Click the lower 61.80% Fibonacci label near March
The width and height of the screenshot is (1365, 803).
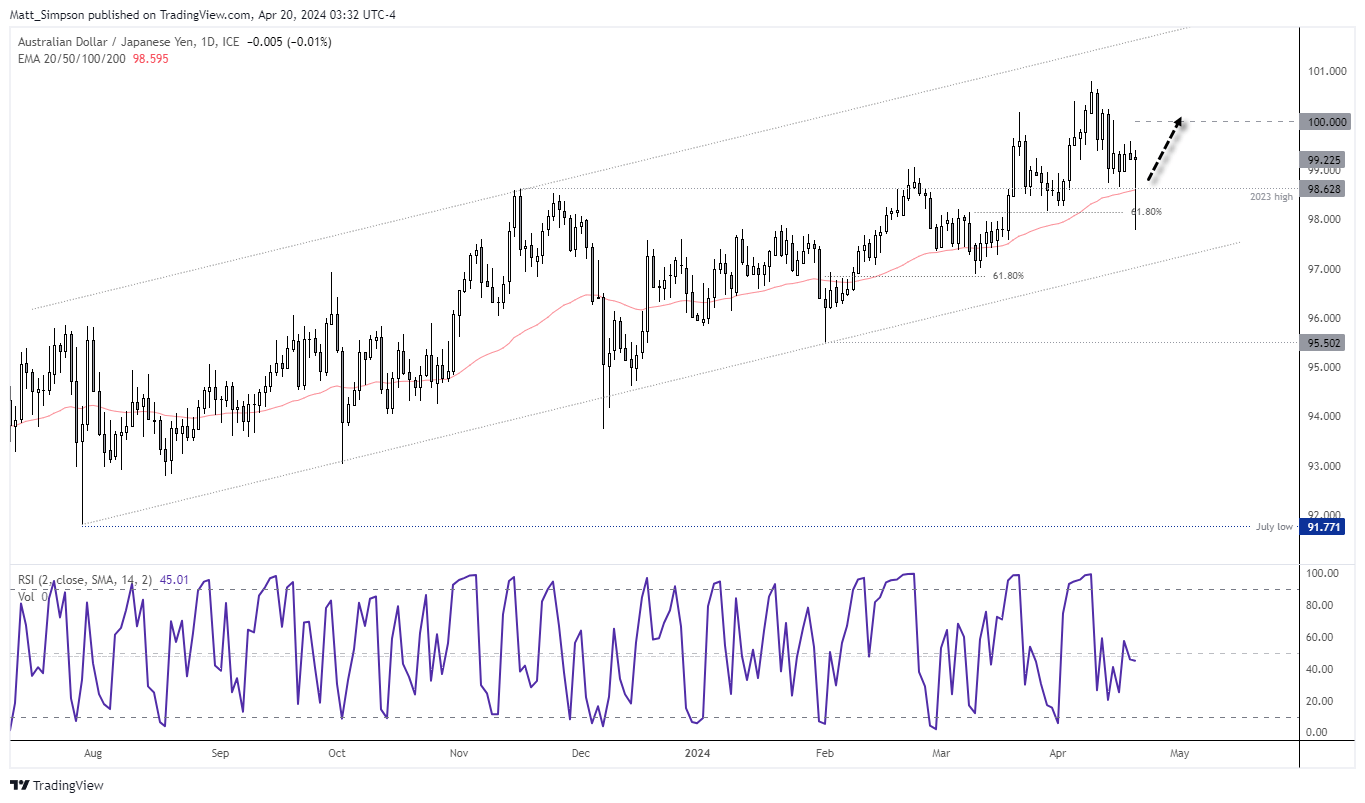(1008, 275)
